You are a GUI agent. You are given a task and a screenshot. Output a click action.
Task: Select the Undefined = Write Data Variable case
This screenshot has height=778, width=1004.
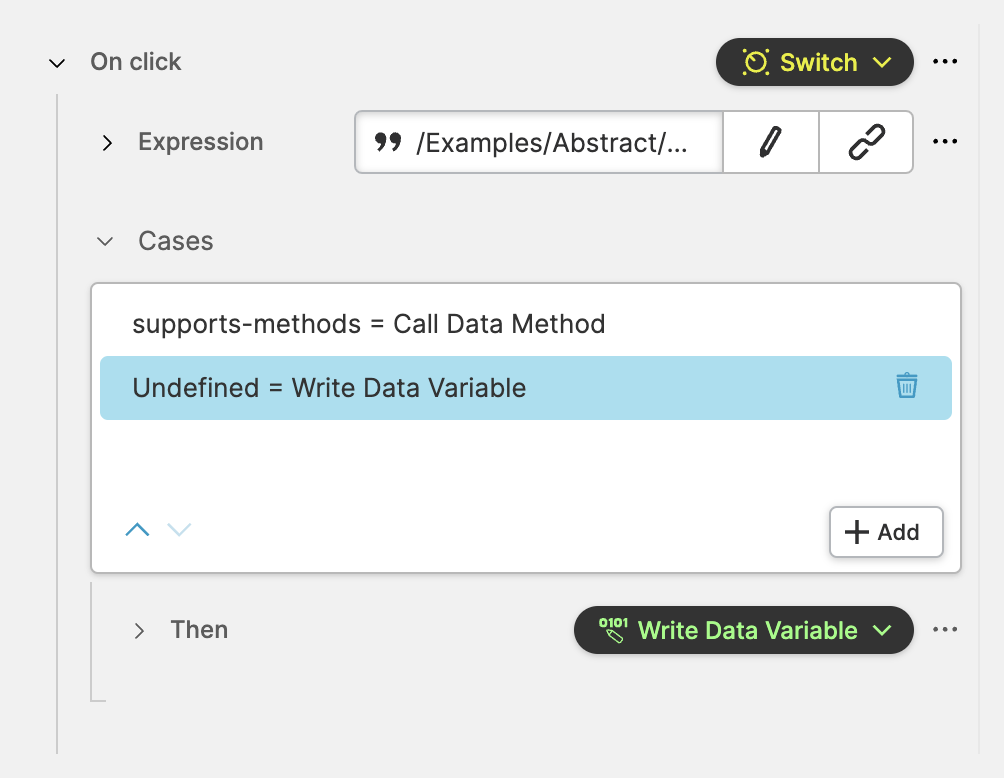pos(329,388)
